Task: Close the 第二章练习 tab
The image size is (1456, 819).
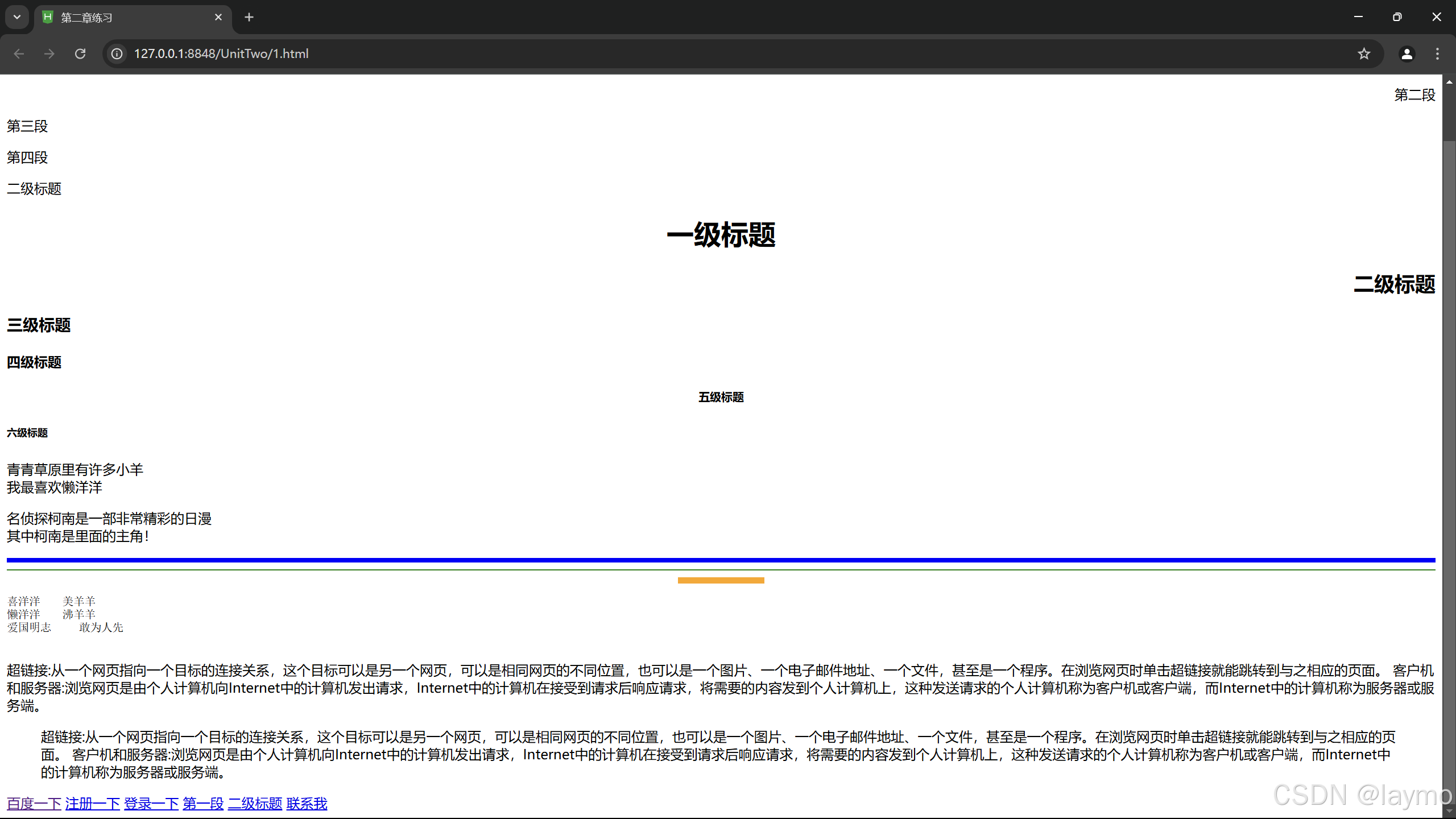Action: click(218, 17)
